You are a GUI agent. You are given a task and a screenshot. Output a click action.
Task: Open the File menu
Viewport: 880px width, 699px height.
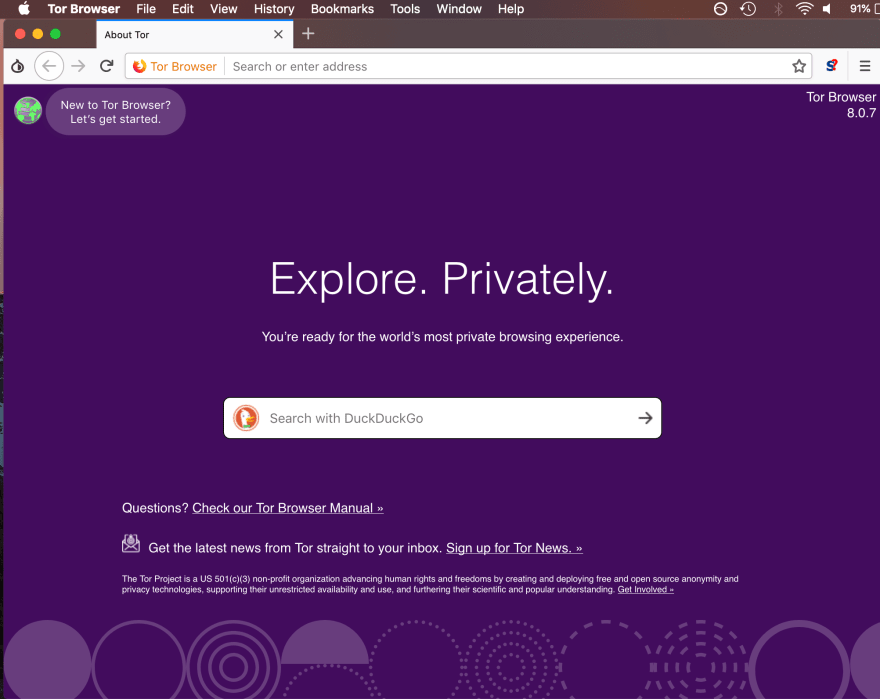(x=146, y=9)
